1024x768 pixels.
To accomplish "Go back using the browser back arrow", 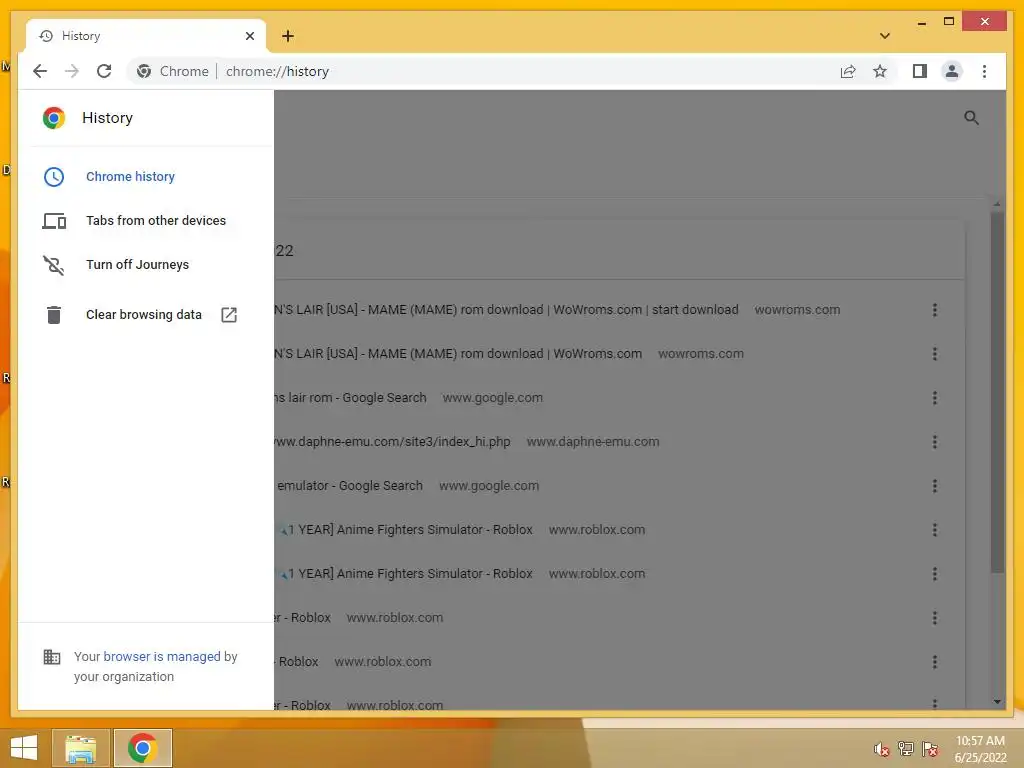I will 40,71.
